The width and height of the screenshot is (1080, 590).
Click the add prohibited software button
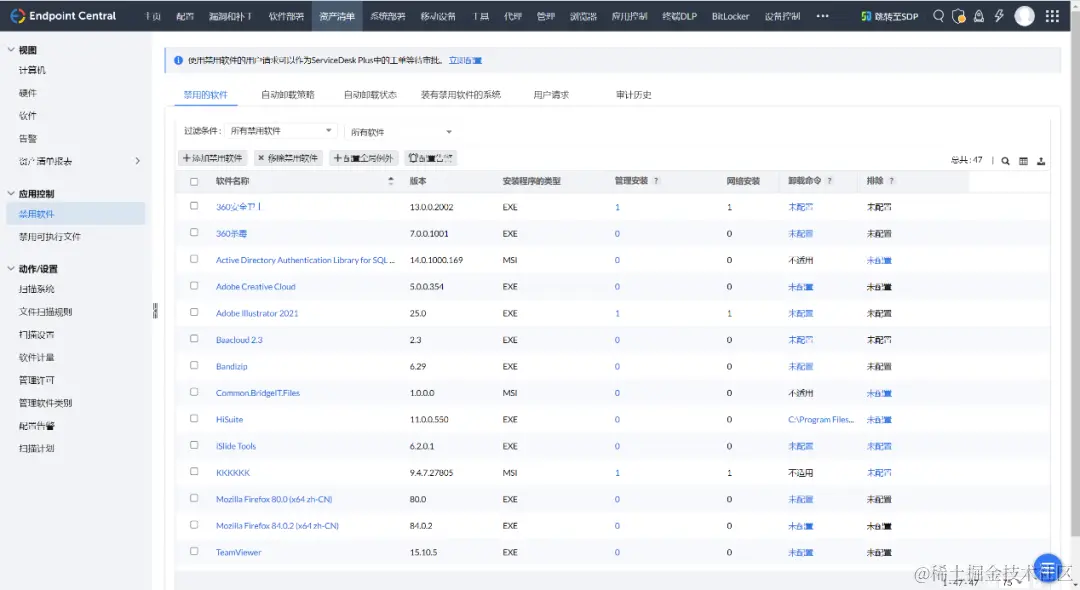click(212, 158)
